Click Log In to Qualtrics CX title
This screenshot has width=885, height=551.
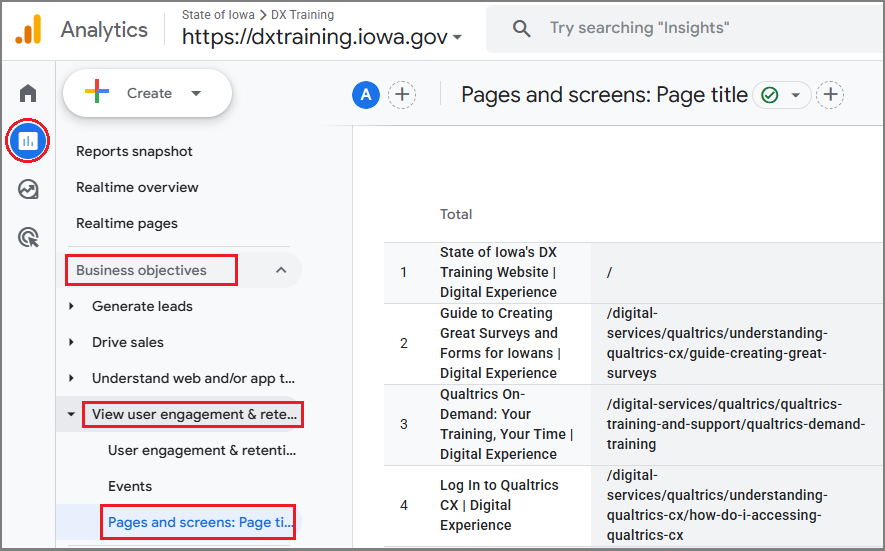point(499,505)
